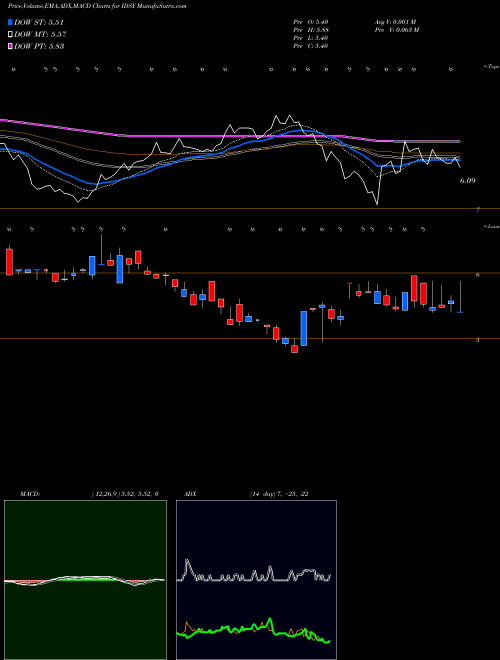This screenshot has width=500, height=660.
Task: Click the blue DOW ST legend swatch
Action: click(x=10, y=22)
